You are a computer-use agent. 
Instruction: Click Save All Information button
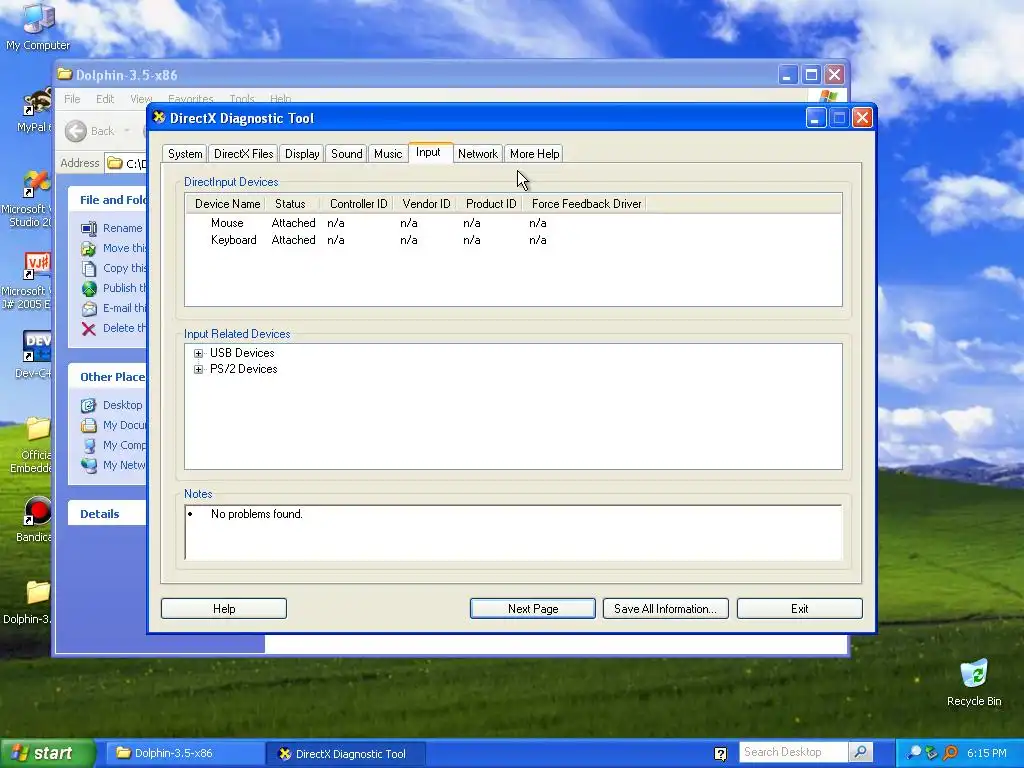pyautogui.click(x=665, y=609)
